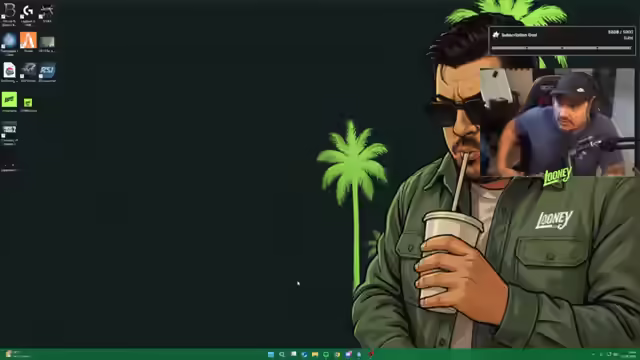Launch the orange triangle-logo desktop app
640x360 pixels.
(x=28, y=42)
